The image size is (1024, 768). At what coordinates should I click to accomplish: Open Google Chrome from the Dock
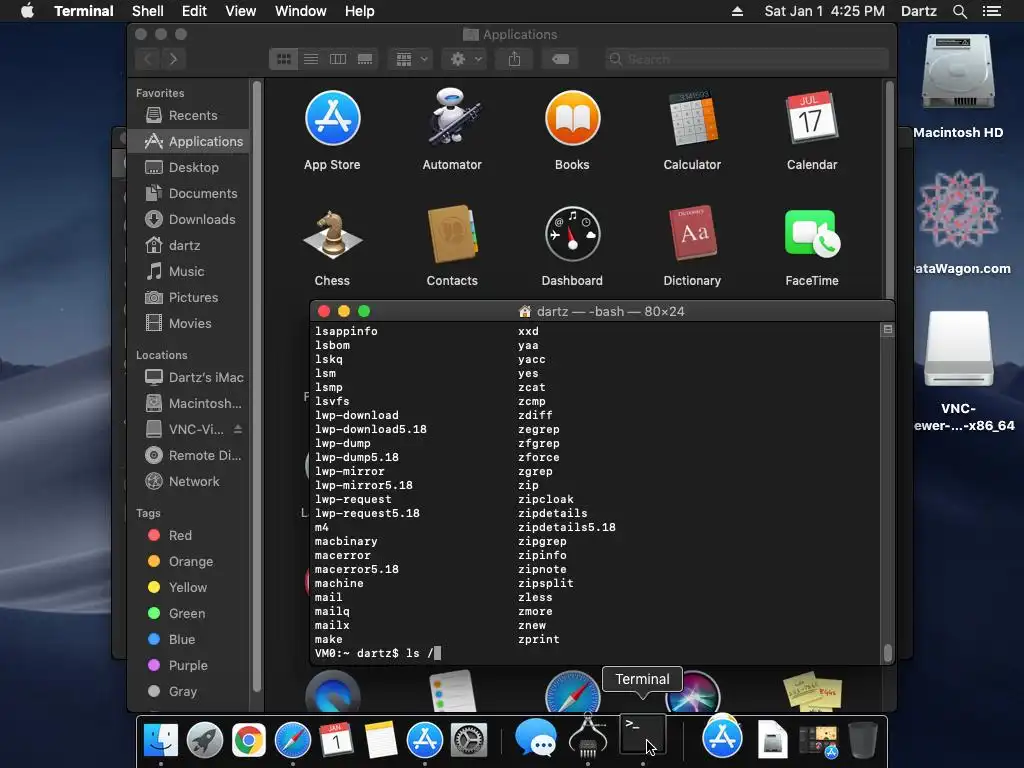(249, 740)
